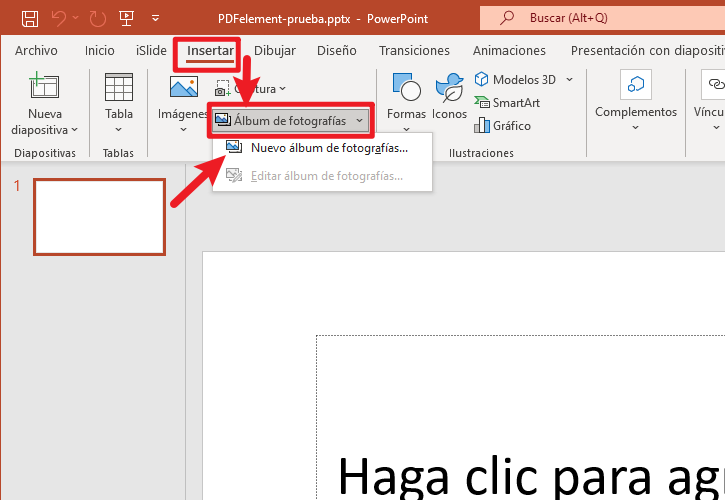This screenshot has width=725, height=500.
Task: Click in the Buscar search box
Action: pos(602,18)
